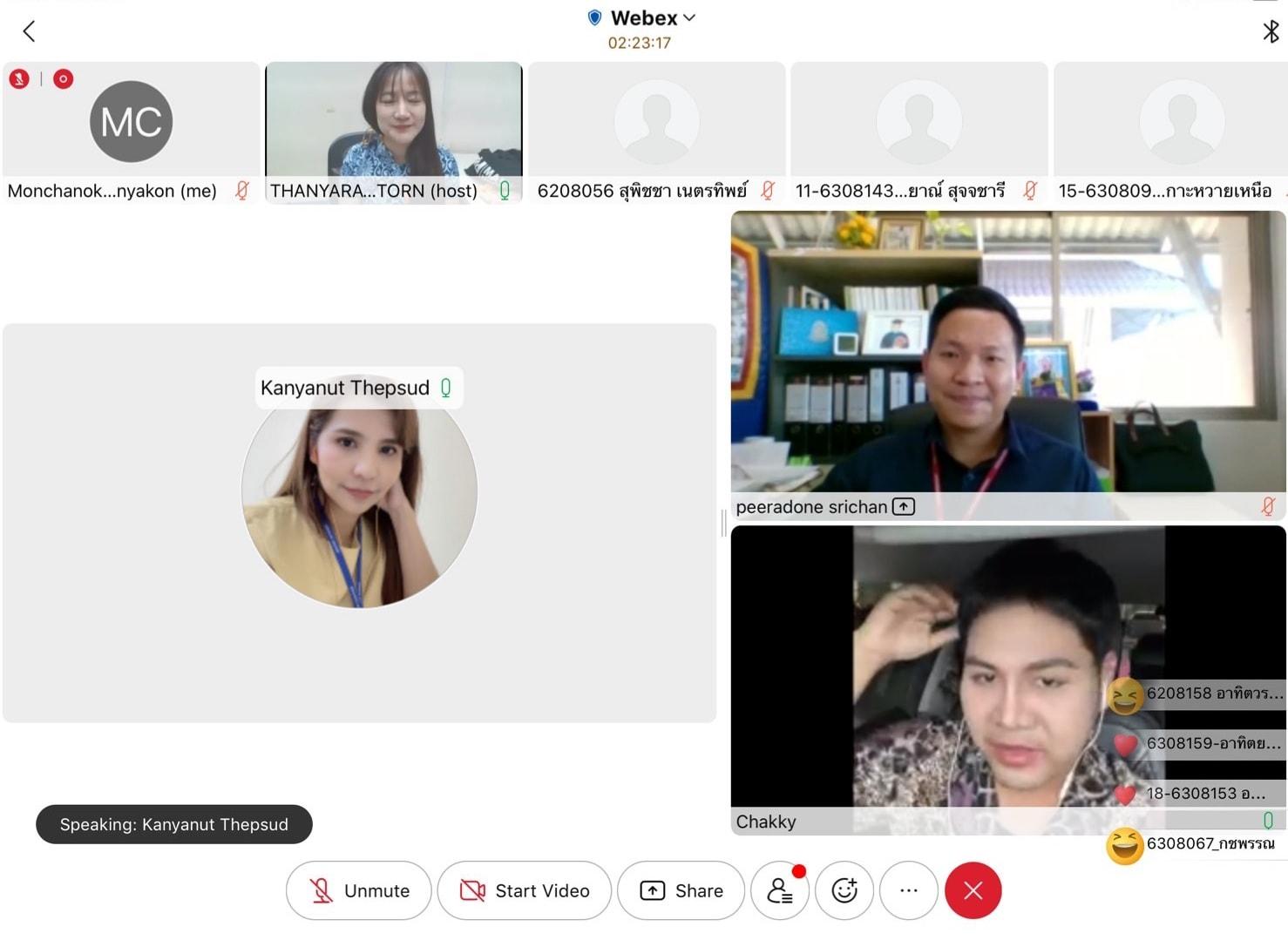
Task: Click the Unmute button
Action: 359,890
